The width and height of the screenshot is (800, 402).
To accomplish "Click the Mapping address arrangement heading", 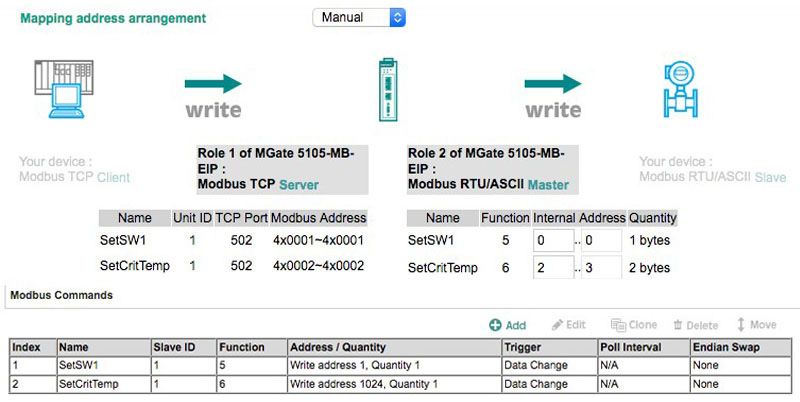I will [113, 18].
